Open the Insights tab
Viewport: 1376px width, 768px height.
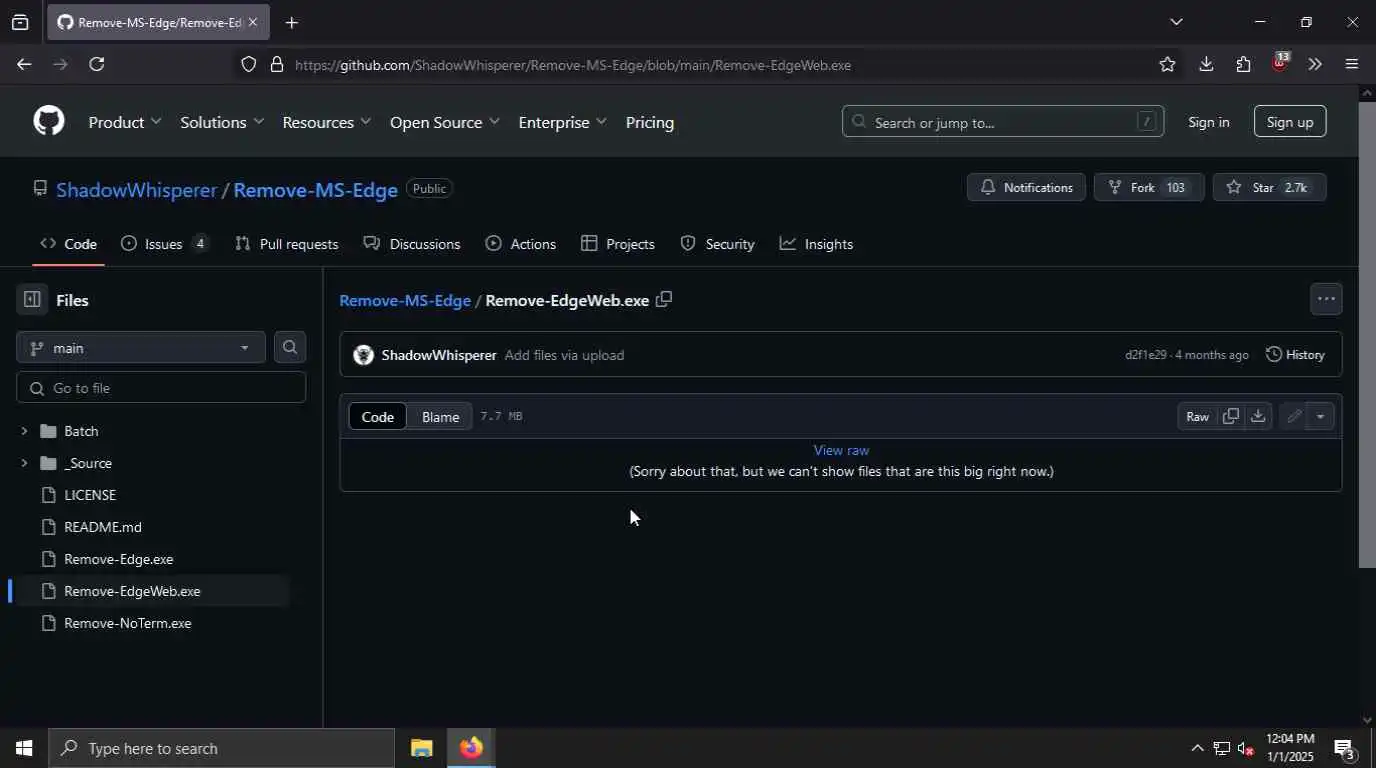(x=816, y=244)
